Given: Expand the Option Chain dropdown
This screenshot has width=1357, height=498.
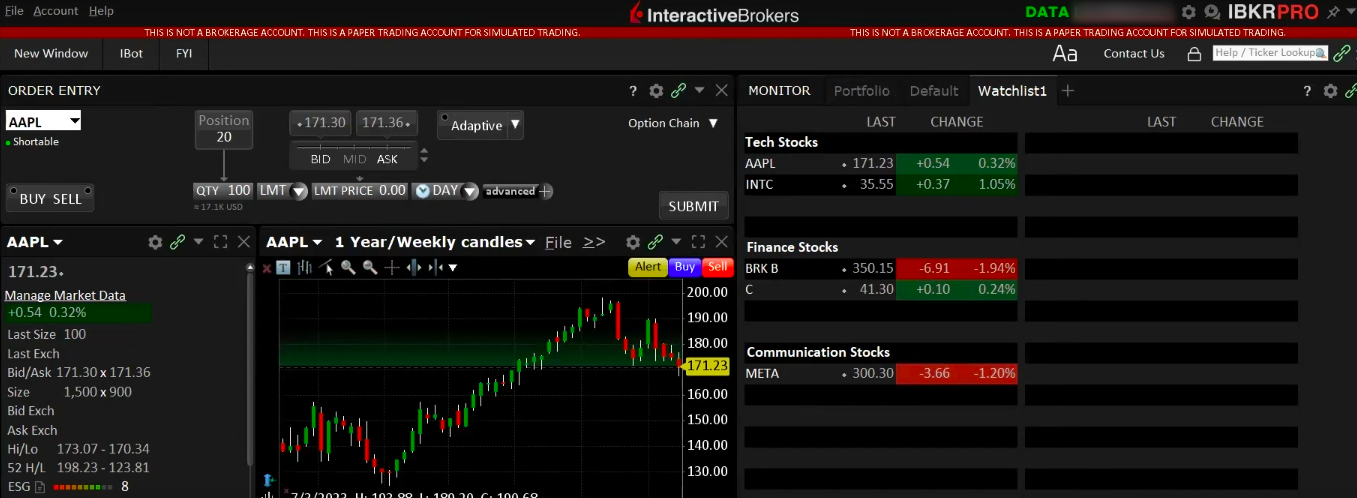Looking at the screenshot, I should tap(713, 123).
